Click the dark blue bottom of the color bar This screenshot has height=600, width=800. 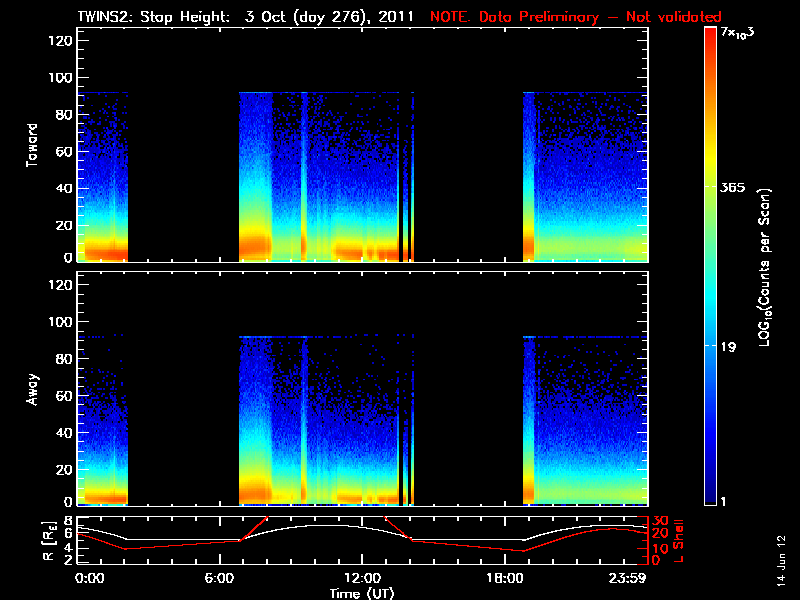(710, 498)
